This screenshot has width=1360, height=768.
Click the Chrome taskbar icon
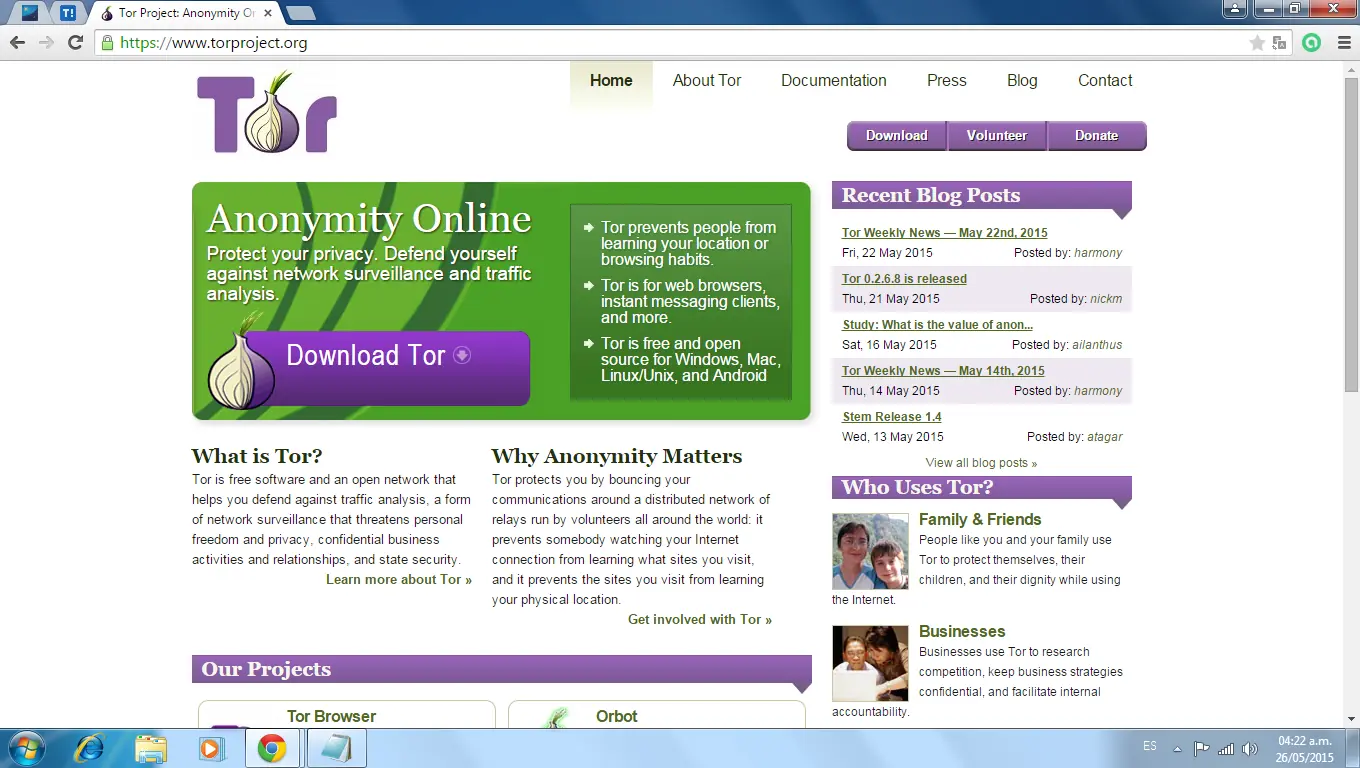tap(272, 748)
